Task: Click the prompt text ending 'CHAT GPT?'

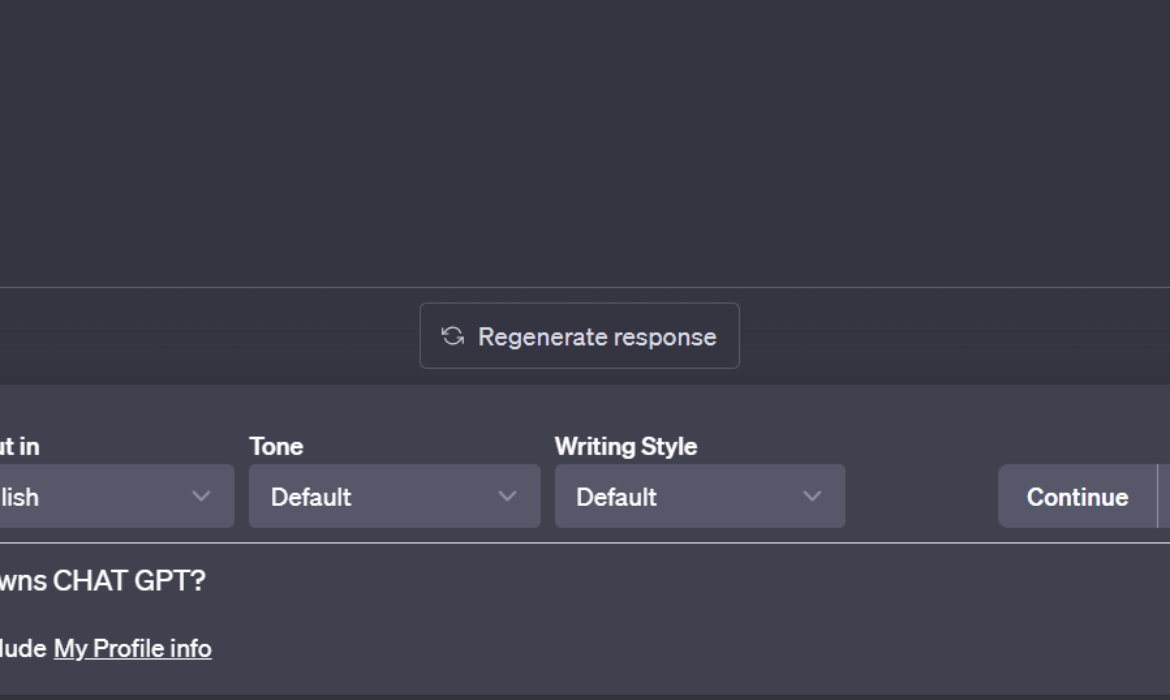Action: click(x=102, y=581)
